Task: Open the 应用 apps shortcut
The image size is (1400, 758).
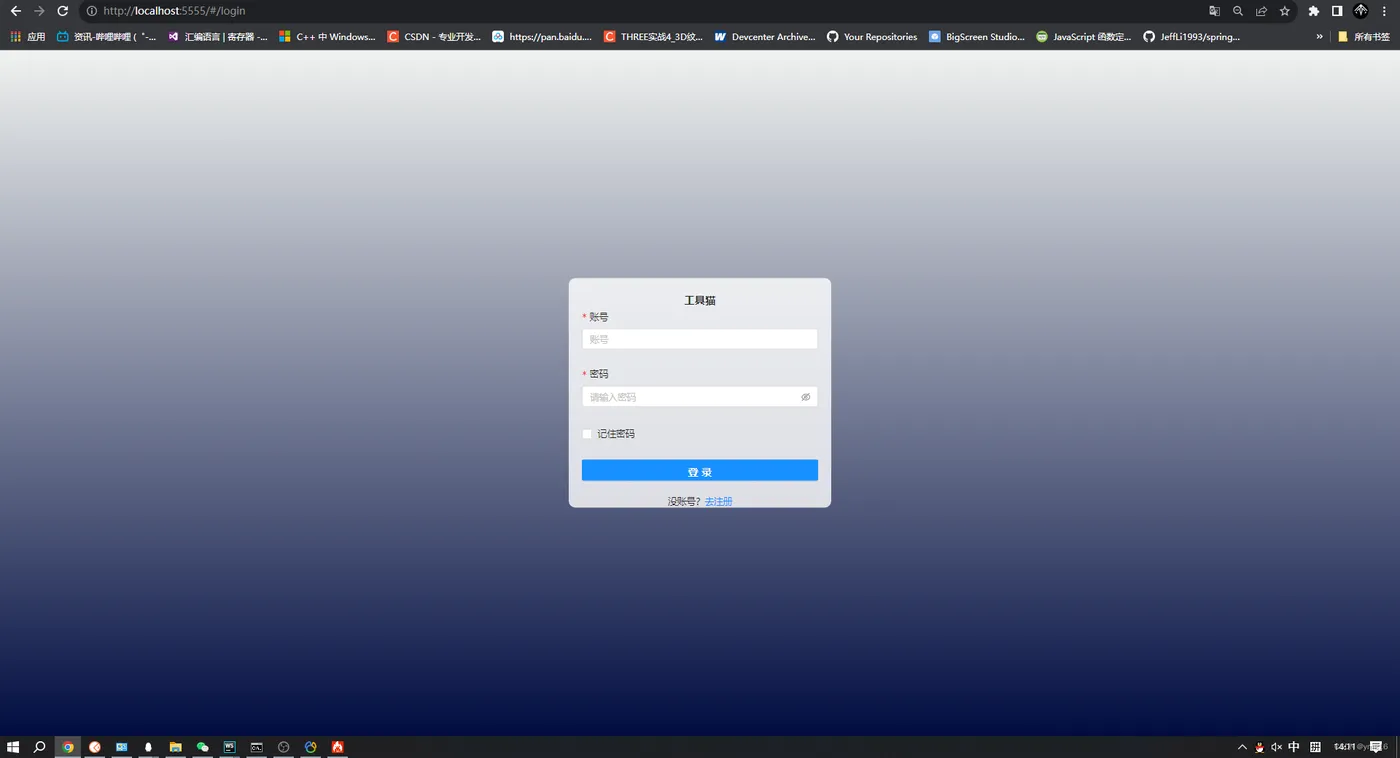Action: (x=28, y=37)
